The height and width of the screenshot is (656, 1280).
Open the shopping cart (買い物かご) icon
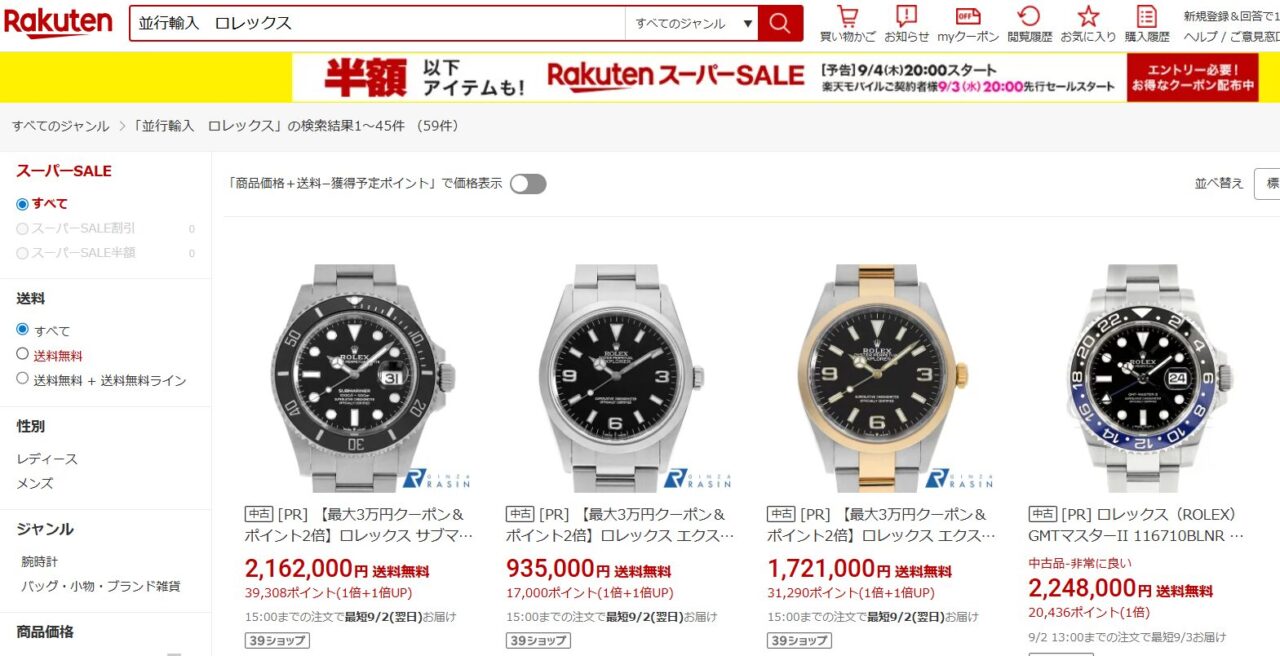pyautogui.click(x=847, y=24)
